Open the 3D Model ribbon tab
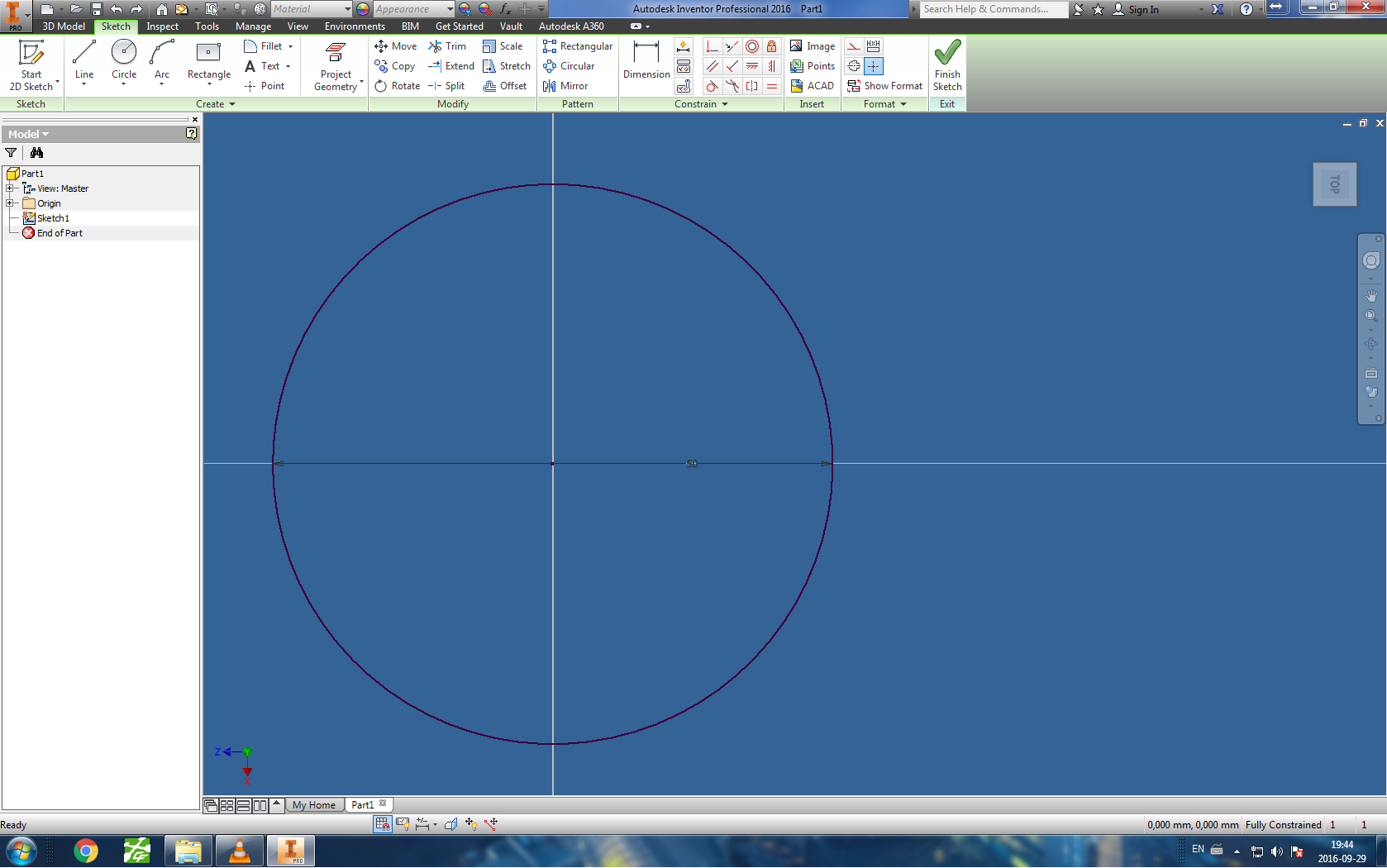This screenshot has width=1387, height=868. pos(64,26)
